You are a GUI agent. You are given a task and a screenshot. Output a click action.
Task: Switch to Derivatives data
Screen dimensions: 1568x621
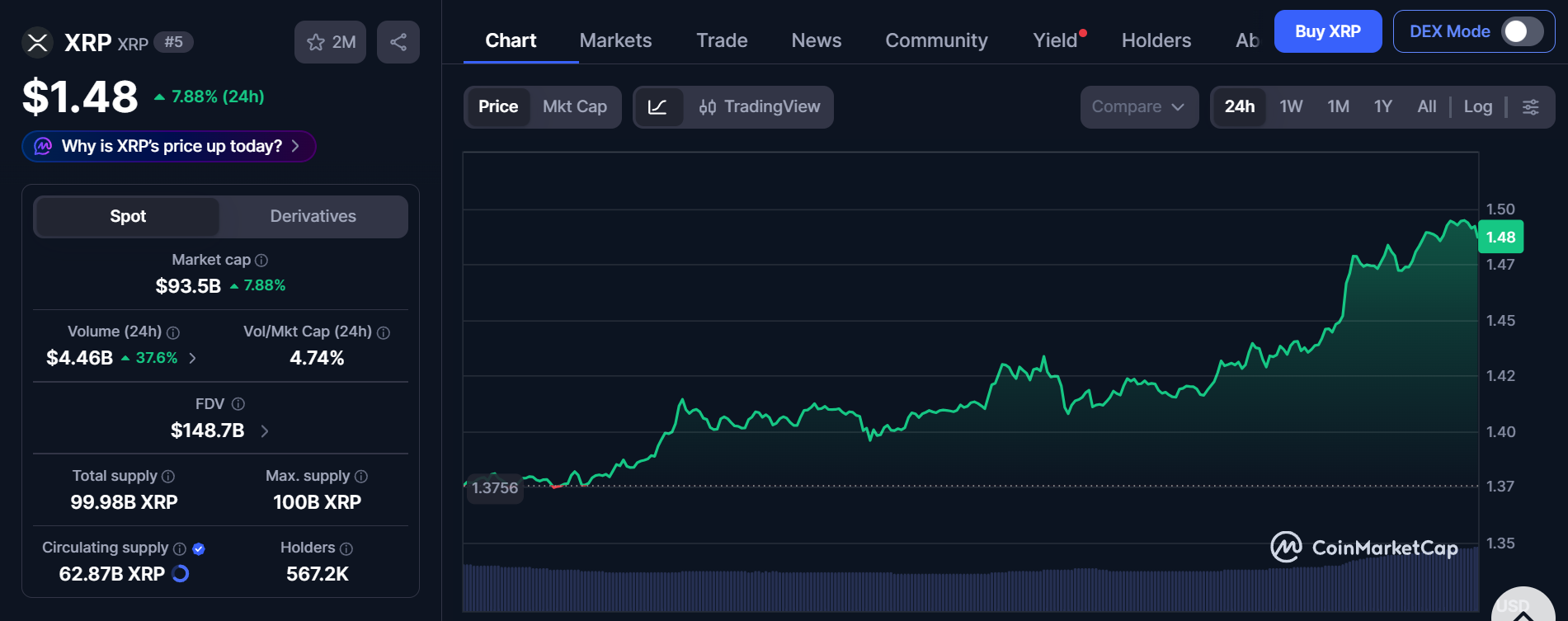(x=313, y=216)
